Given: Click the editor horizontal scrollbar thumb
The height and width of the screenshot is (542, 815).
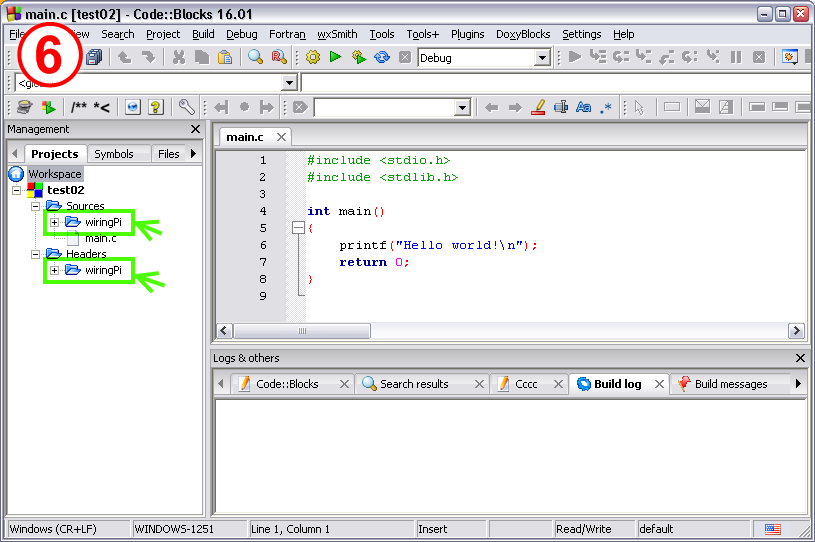Looking at the screenshot, I should (x=302, y=331).
